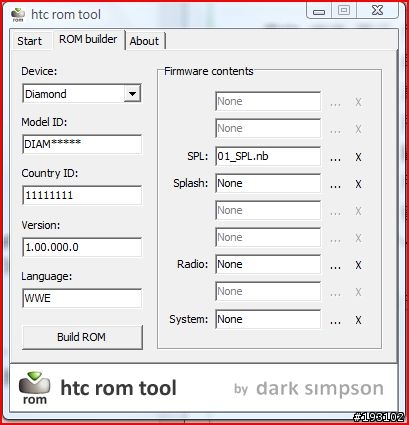The height and width of the screenshot is (425, 409).
Task: Click the 'Model ID:' label
Action: click(44, 122)
